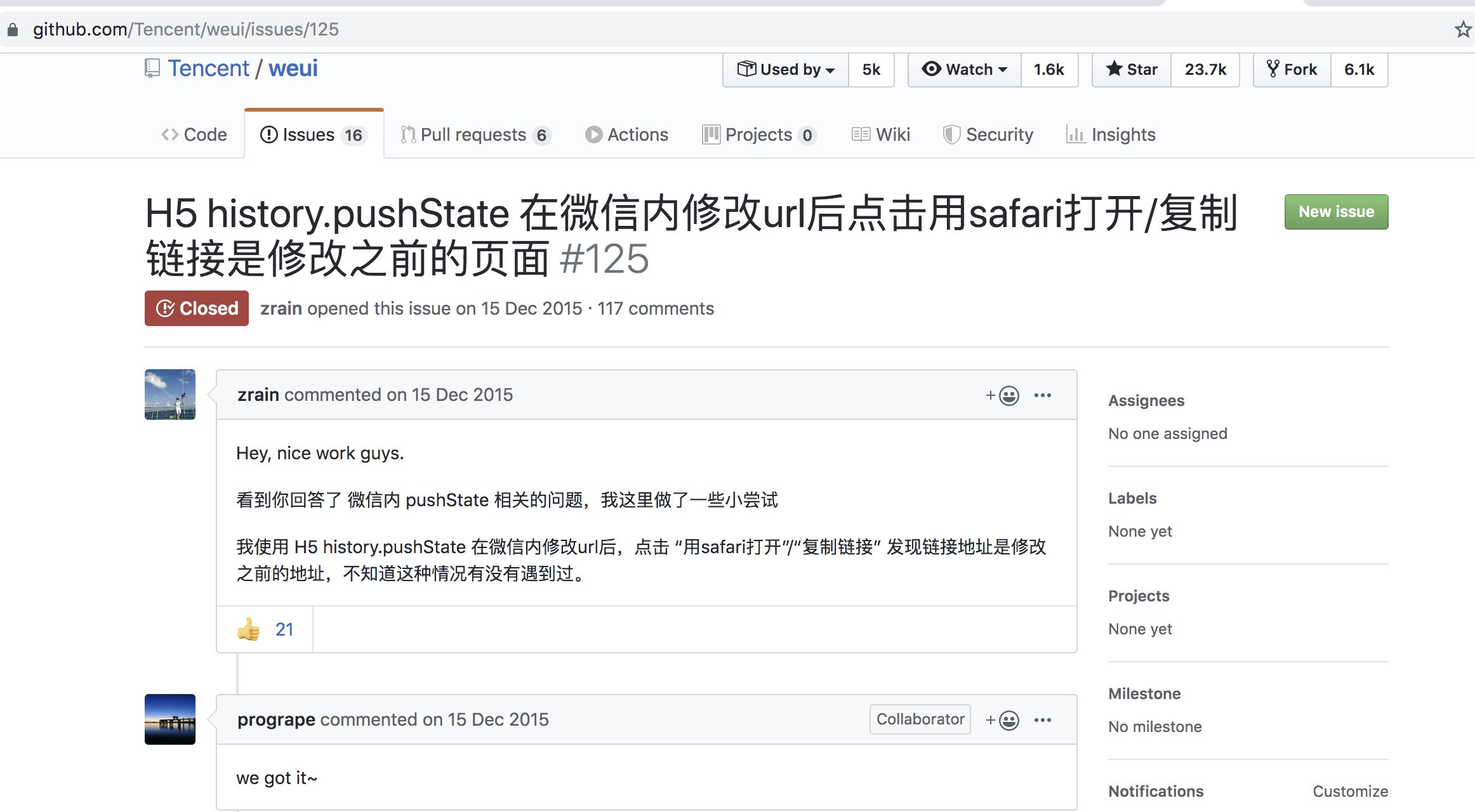The image size is (1475, 812).
Task: Click the Notifications sidebar heading
Action: [x=1156, y=791]
